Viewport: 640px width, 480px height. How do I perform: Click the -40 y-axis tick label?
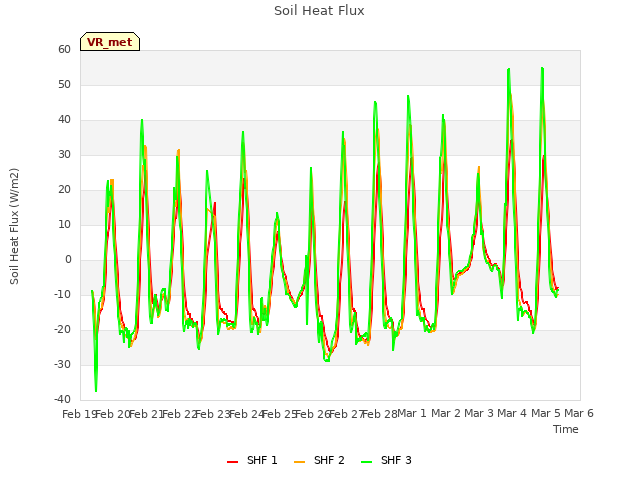point(62,400)
